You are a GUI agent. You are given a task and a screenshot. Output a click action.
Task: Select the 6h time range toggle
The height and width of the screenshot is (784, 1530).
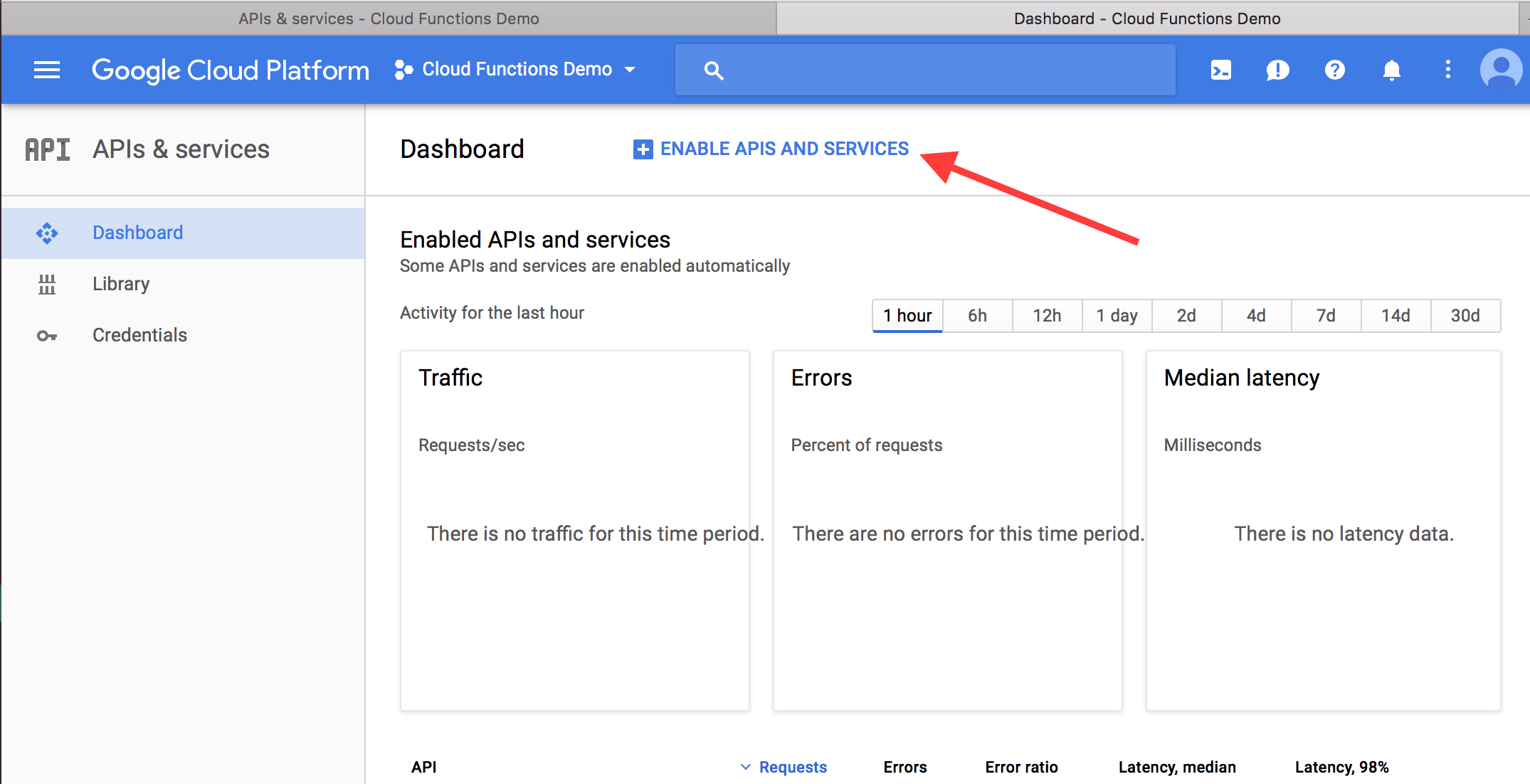[x=979, y=314]
